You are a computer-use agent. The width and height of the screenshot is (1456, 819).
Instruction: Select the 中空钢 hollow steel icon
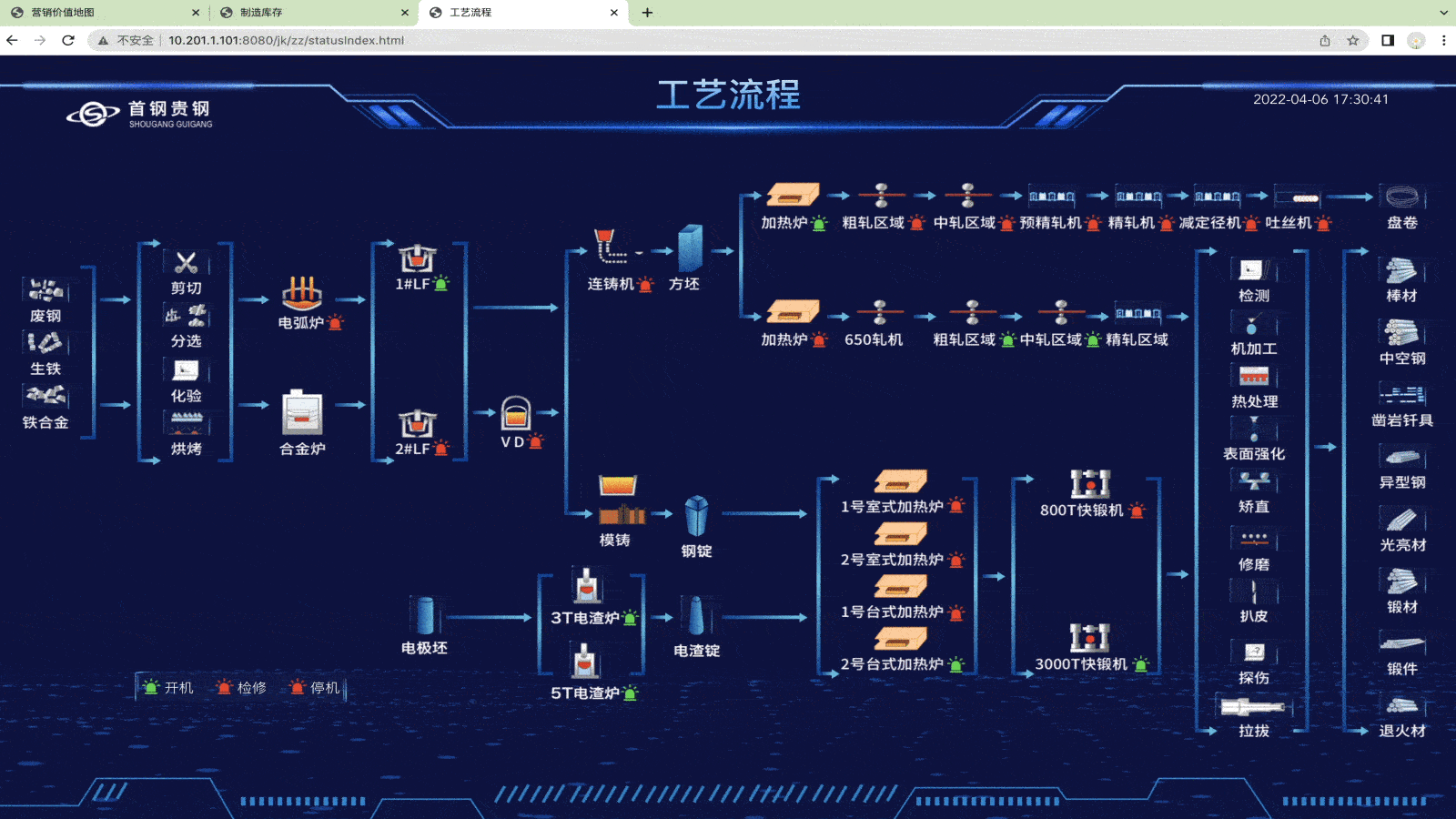1402,332
